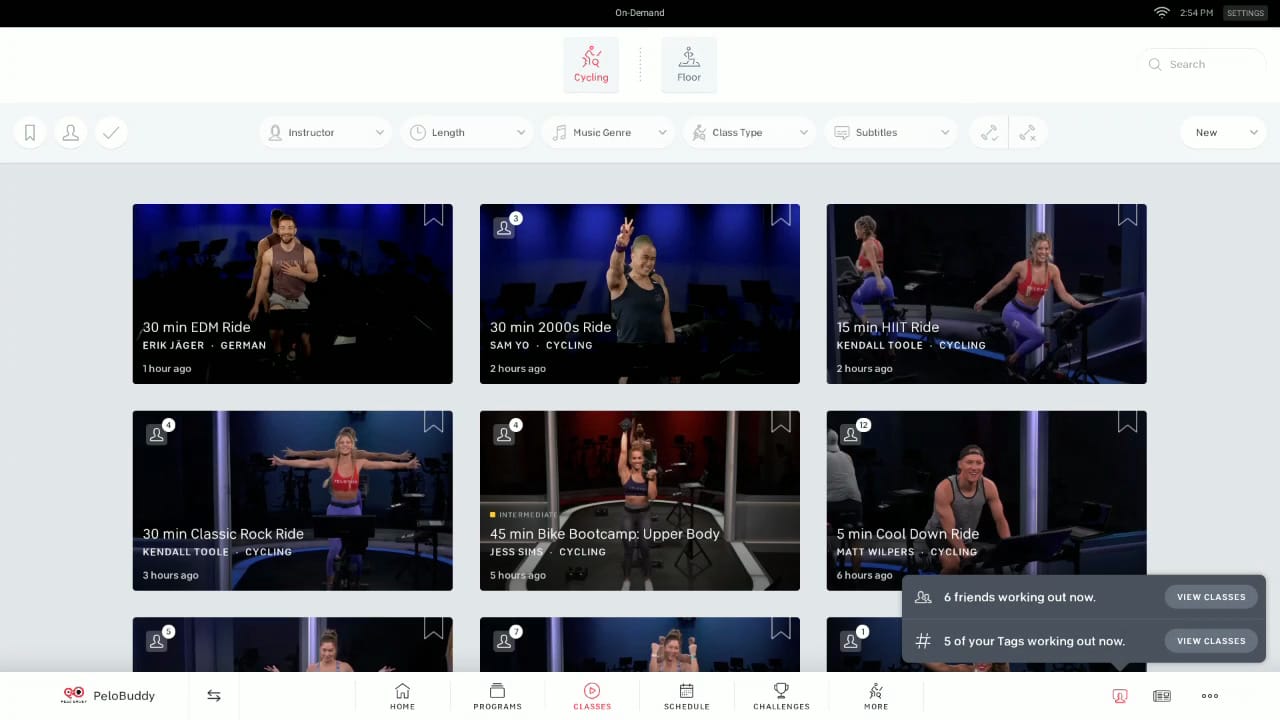This screenshot has width=1280, height=720.
Task: Open the Instructor filter dropdown
Action: point(325,132)
